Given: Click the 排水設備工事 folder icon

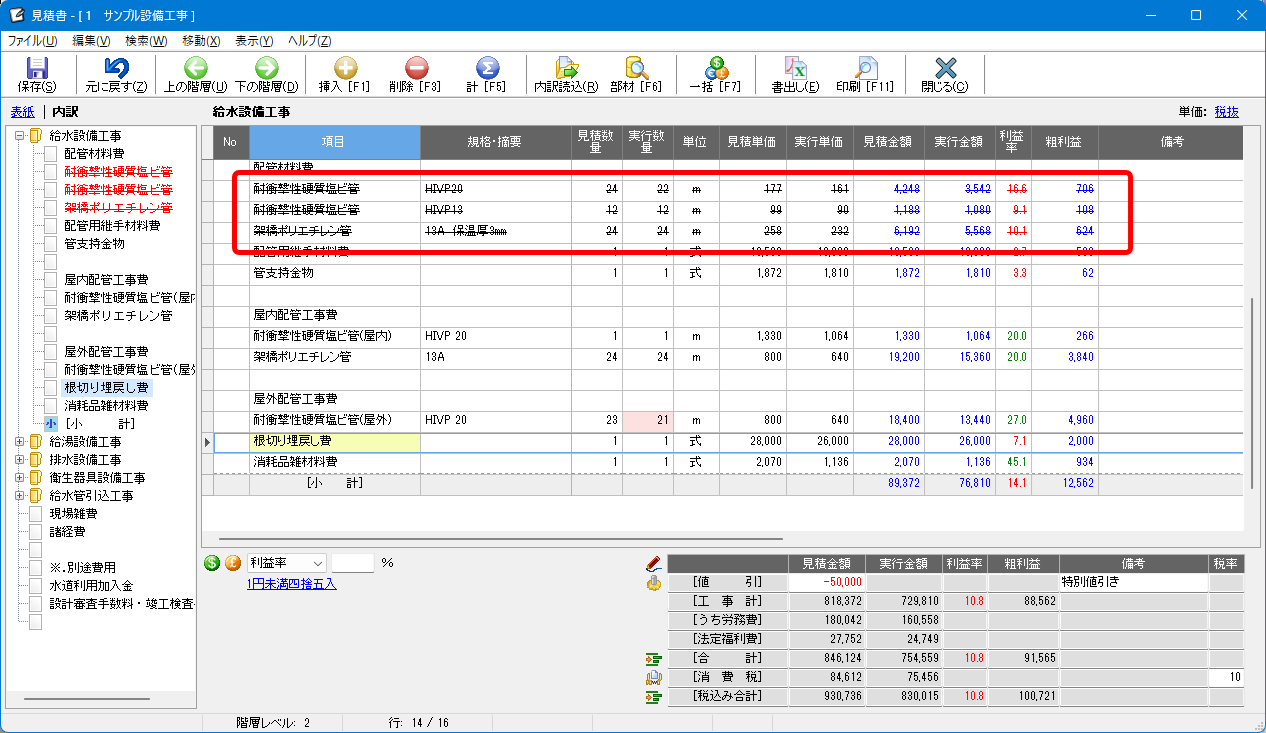Looking at the screenshot, I should pyautogui.click(x=35, y=460).
